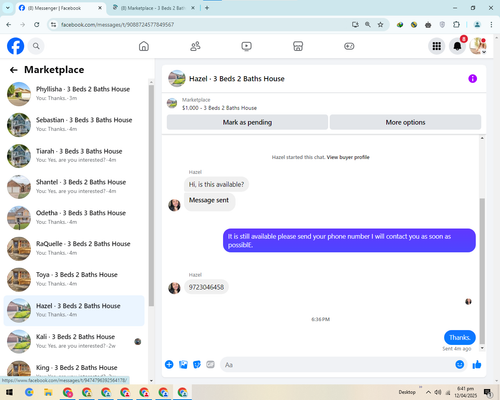Open the Video (Watch) icon
This screenshot has width=500, height=400.
(246, 46)
